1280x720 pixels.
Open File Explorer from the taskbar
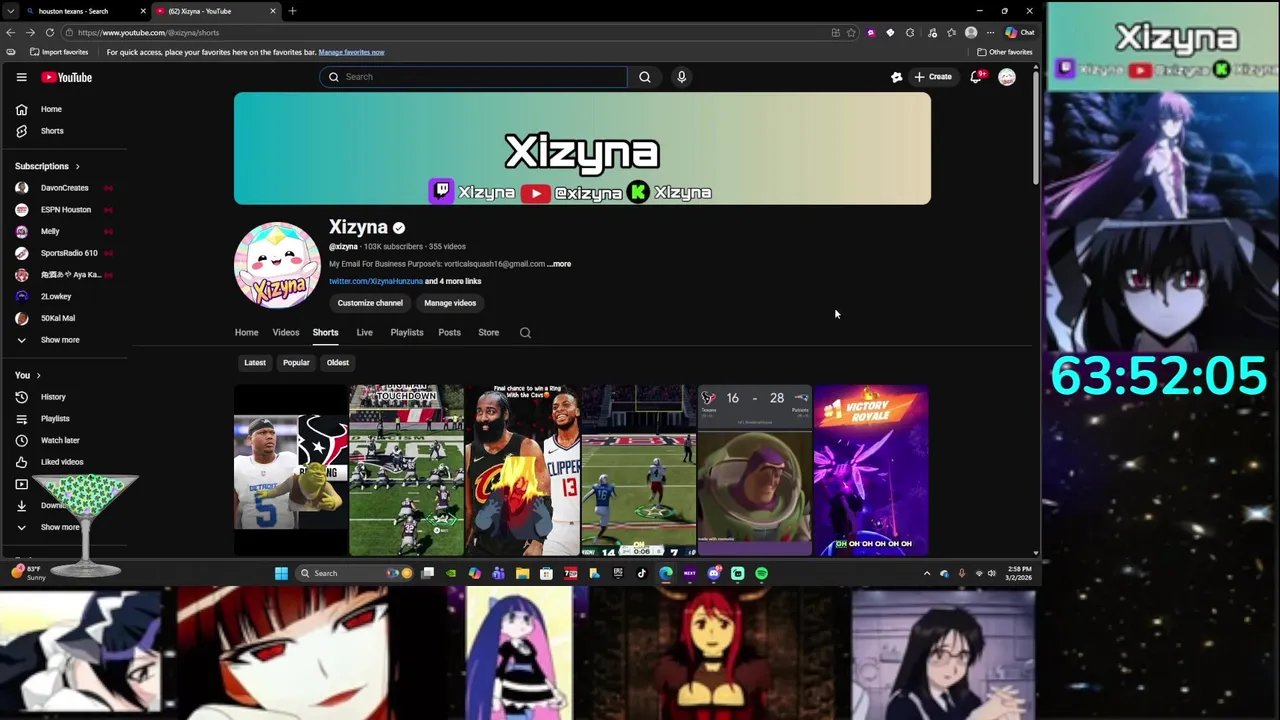coord(522,573)
